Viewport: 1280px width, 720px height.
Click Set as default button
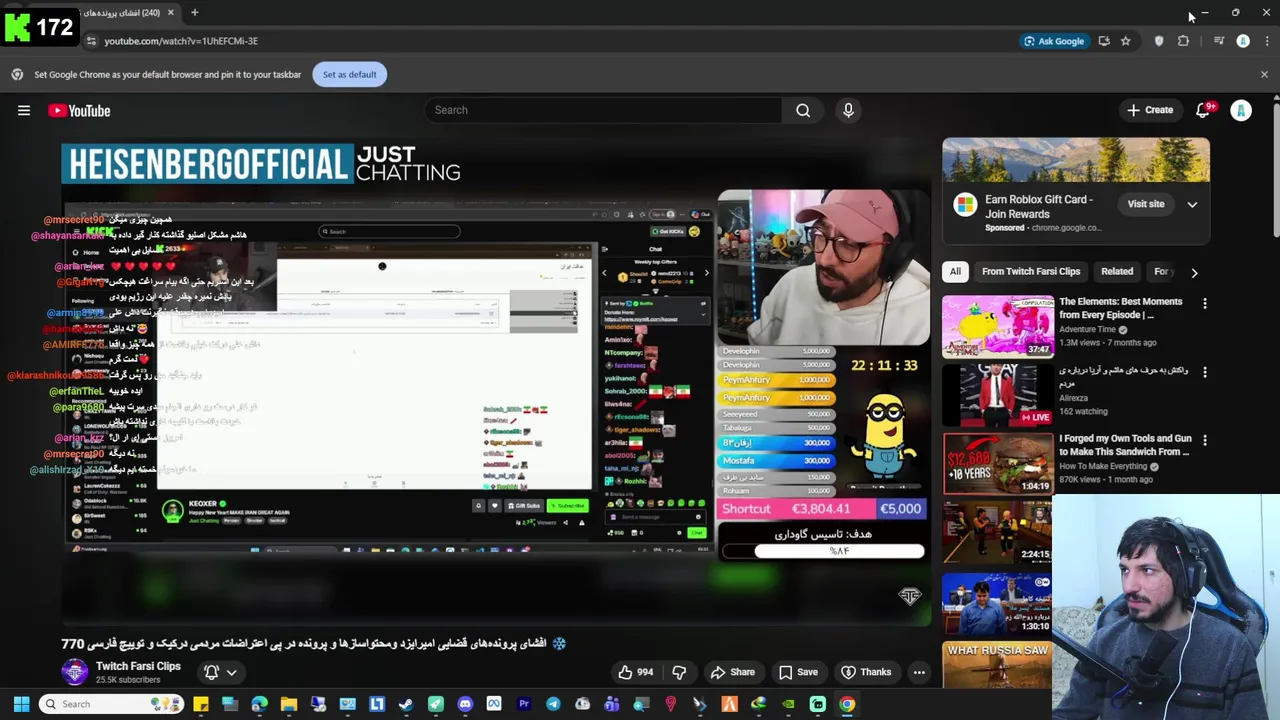(x=349, y=74)
